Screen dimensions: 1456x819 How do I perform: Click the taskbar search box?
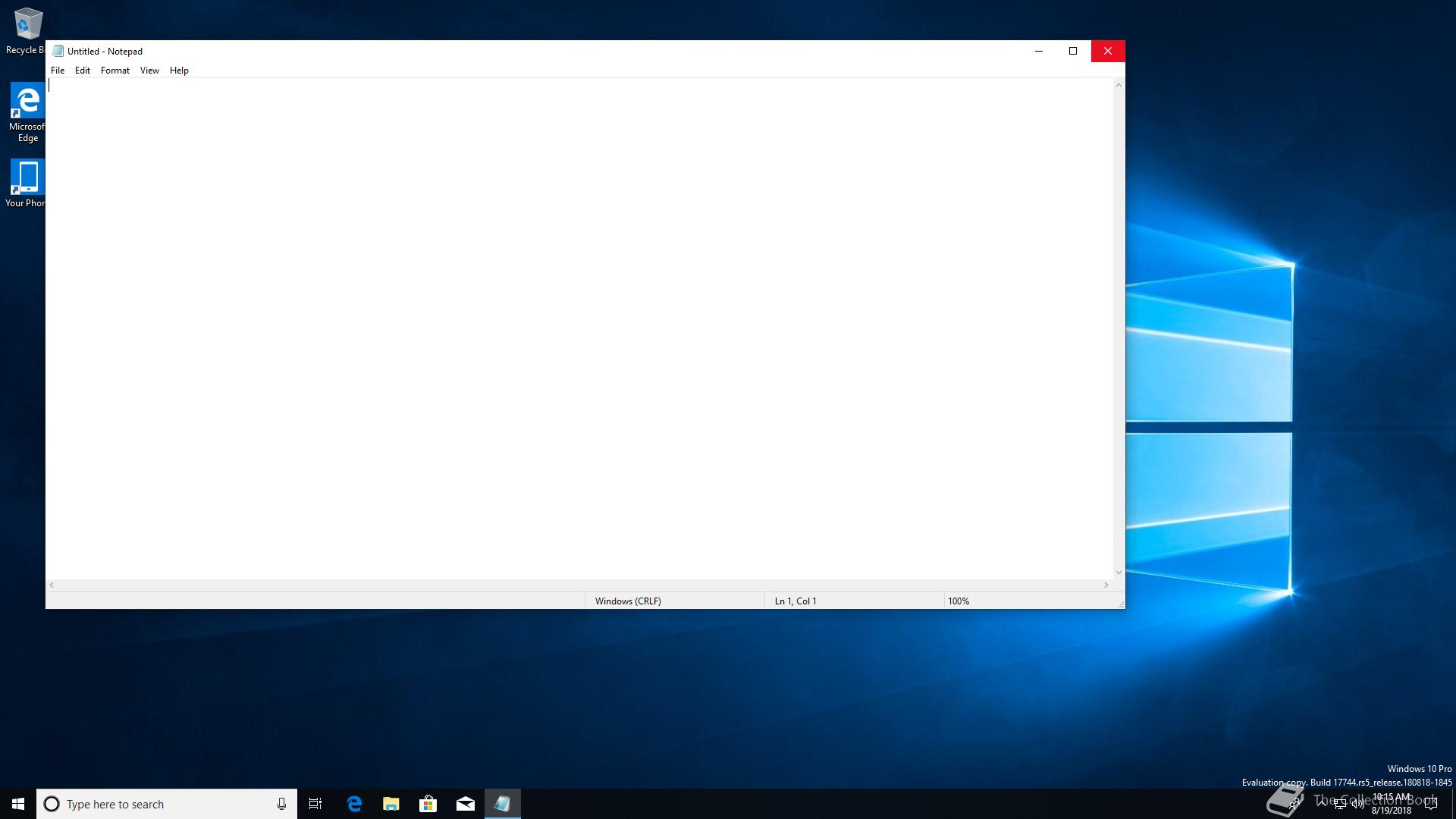click(x=166, y=804)
